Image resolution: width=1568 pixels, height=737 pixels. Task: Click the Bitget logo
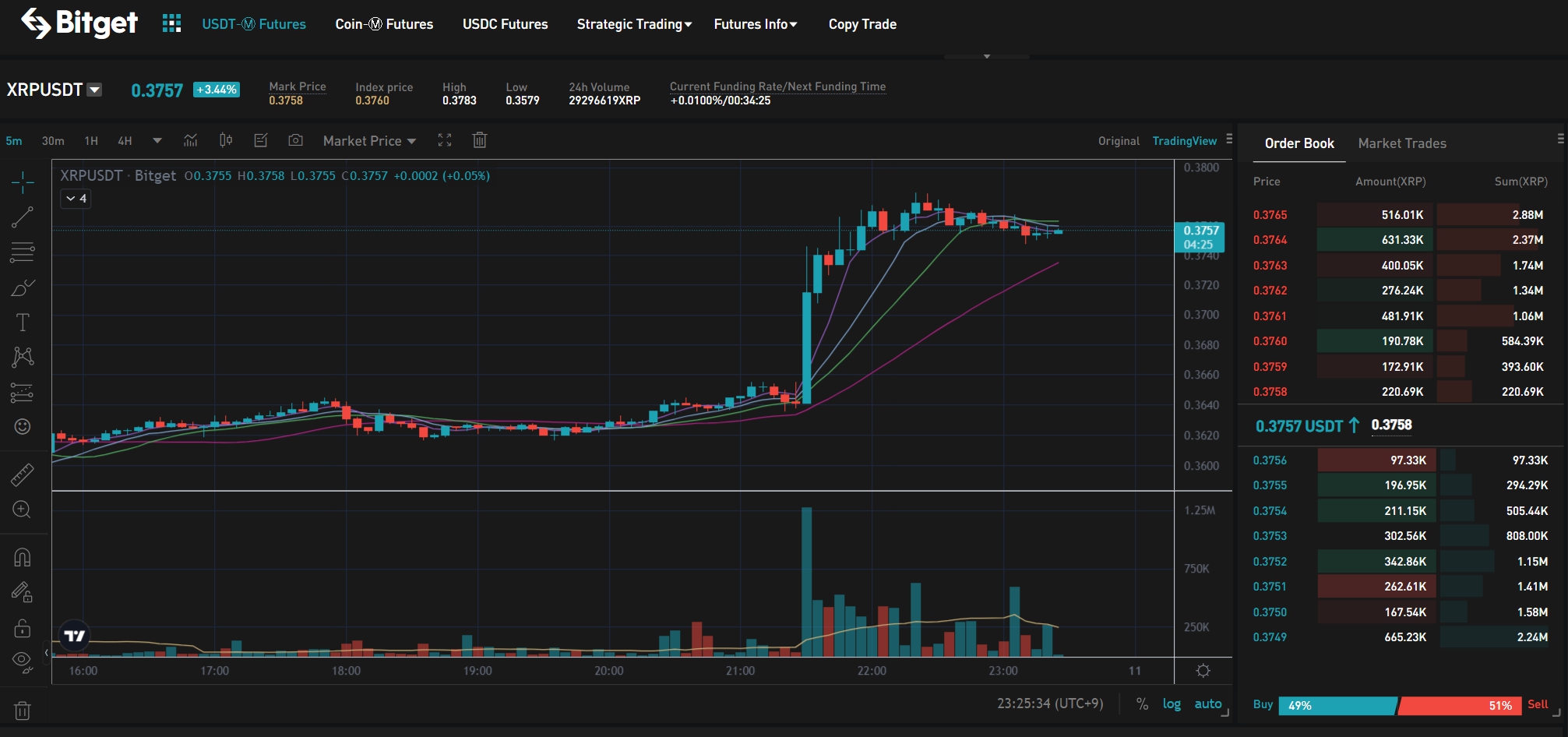(x=79, y=23)
